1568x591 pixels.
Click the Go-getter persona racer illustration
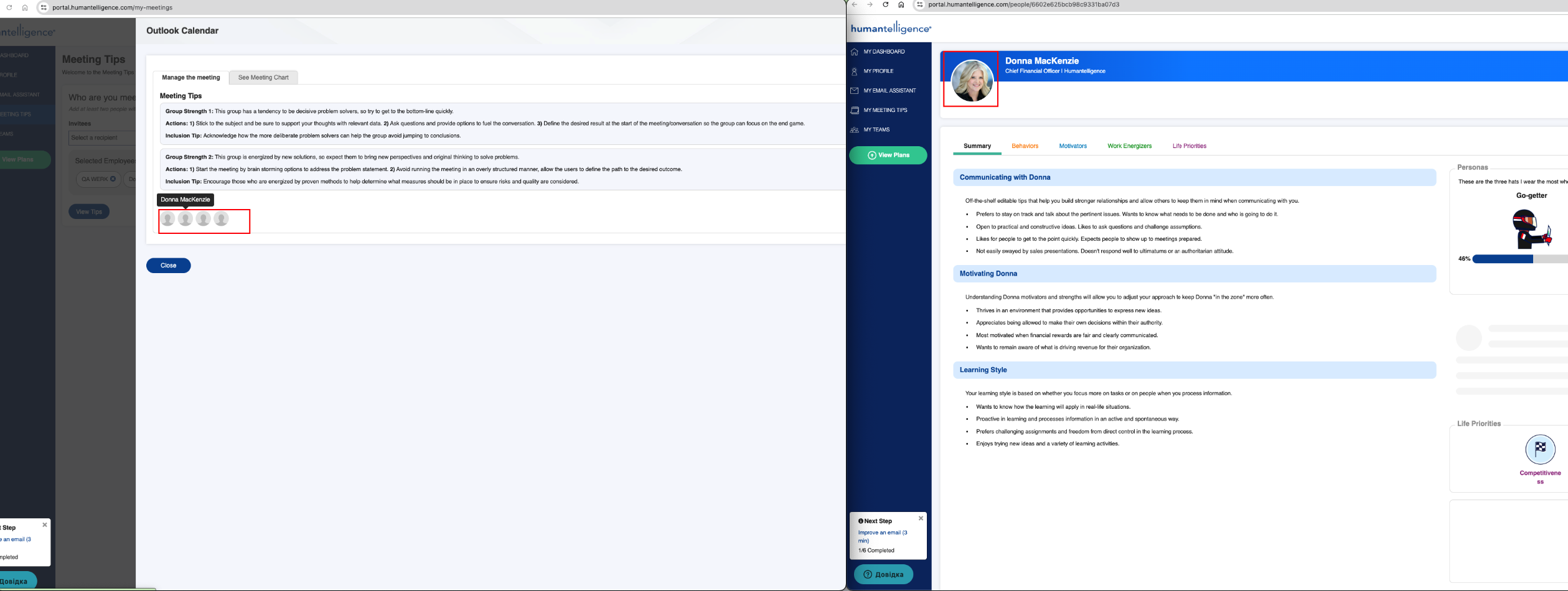point(1531,229)
